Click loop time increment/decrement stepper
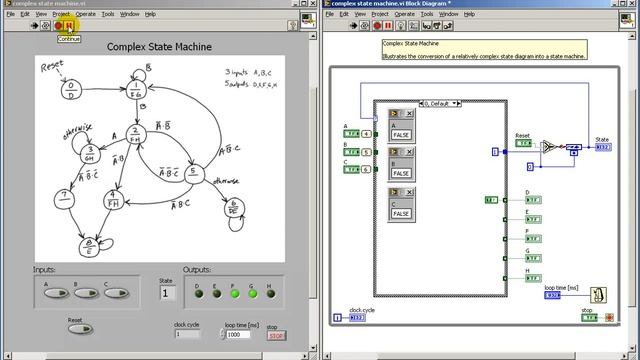The height and width of the screenshot is (360, 640). point(222,334)
